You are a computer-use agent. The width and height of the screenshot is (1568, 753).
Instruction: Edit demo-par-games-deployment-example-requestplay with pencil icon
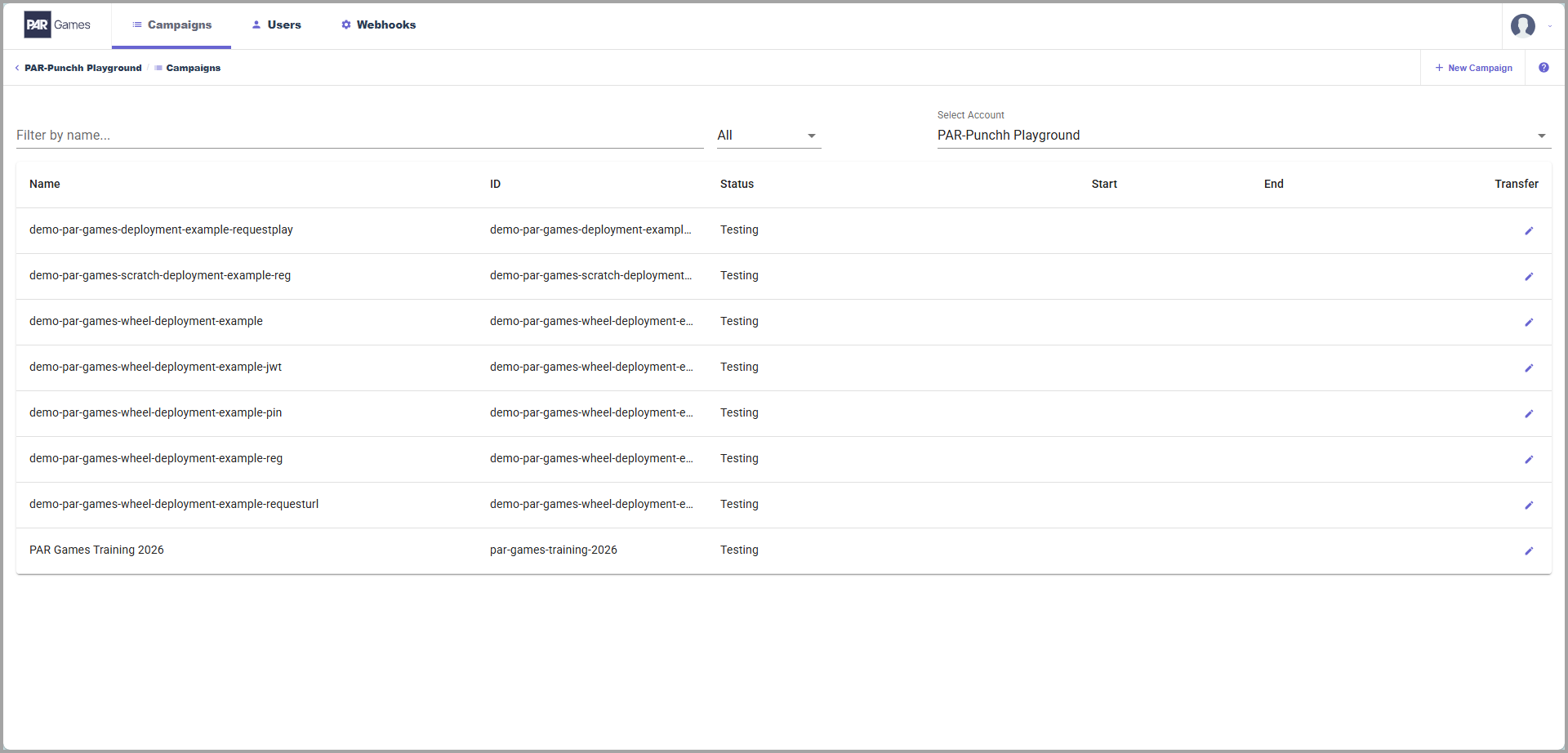1529,231
